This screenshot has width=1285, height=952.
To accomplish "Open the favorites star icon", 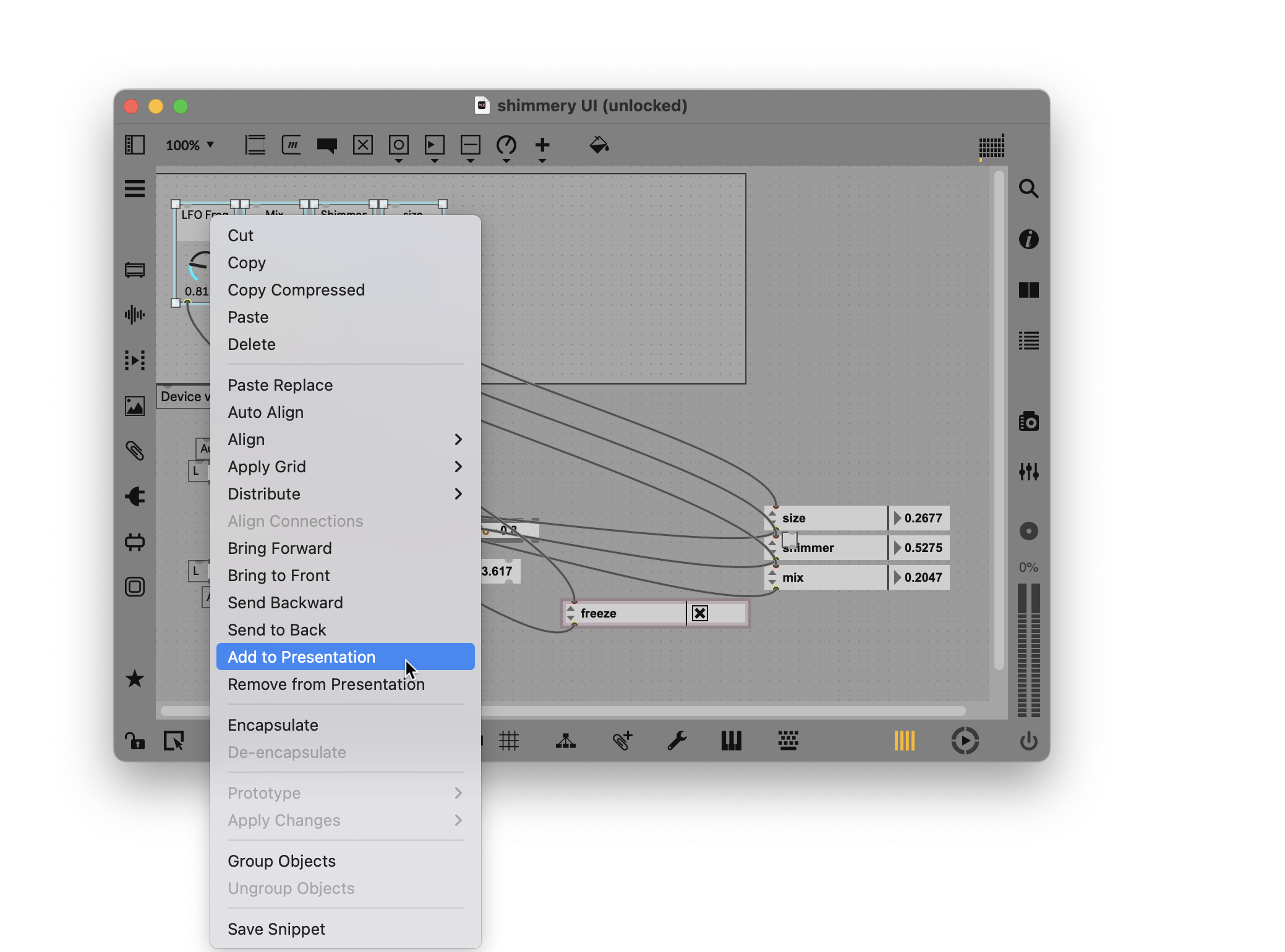I will click(x=135, y=679).
